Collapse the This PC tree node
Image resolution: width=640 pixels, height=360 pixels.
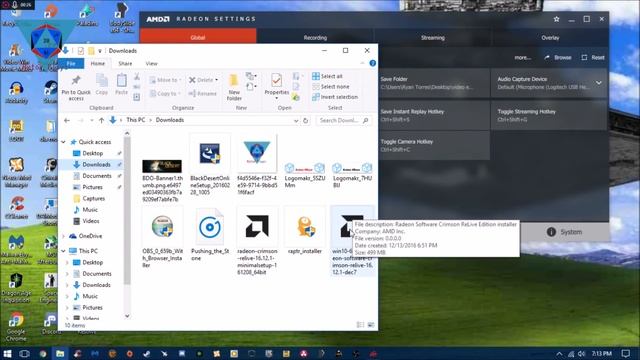click(x=64, y=251)
